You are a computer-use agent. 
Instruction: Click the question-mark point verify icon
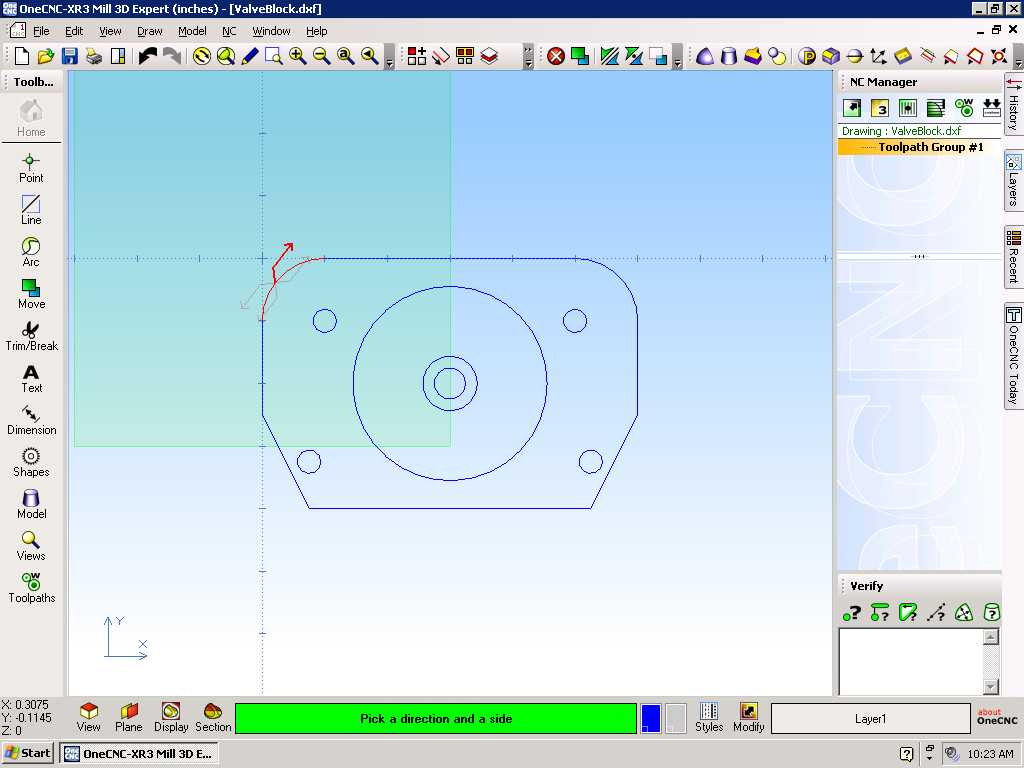pyautogui.click(x=852, y=613)
